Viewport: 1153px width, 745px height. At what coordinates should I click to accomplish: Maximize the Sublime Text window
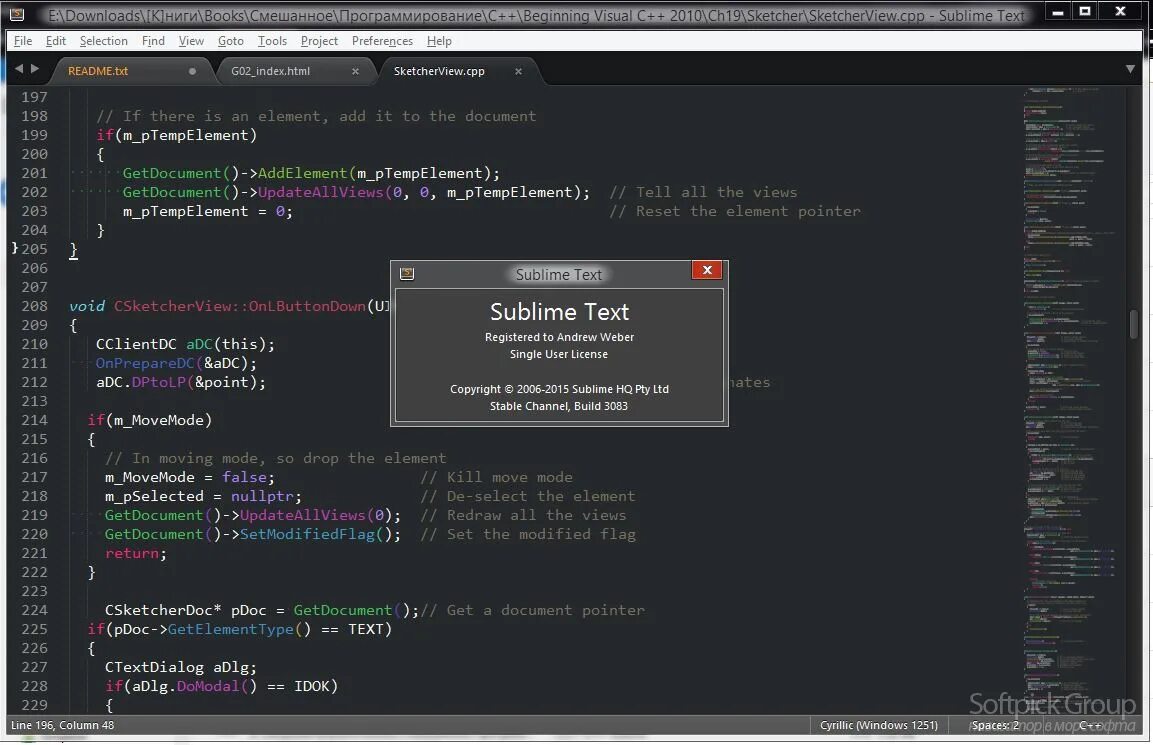[x=1085, y=11]
